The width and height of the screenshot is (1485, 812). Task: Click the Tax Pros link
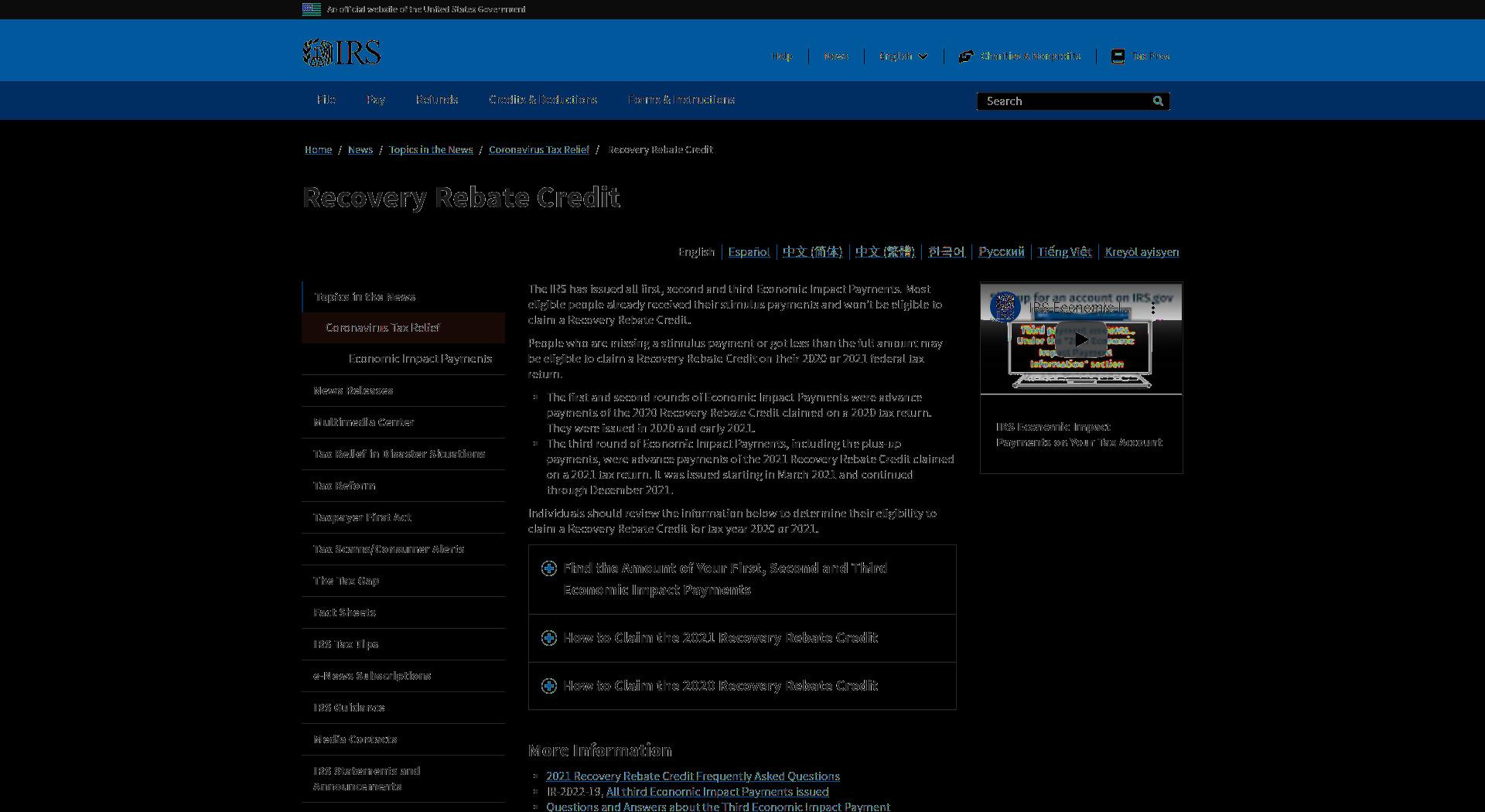pyautogui.click(x=1150, y=56)
